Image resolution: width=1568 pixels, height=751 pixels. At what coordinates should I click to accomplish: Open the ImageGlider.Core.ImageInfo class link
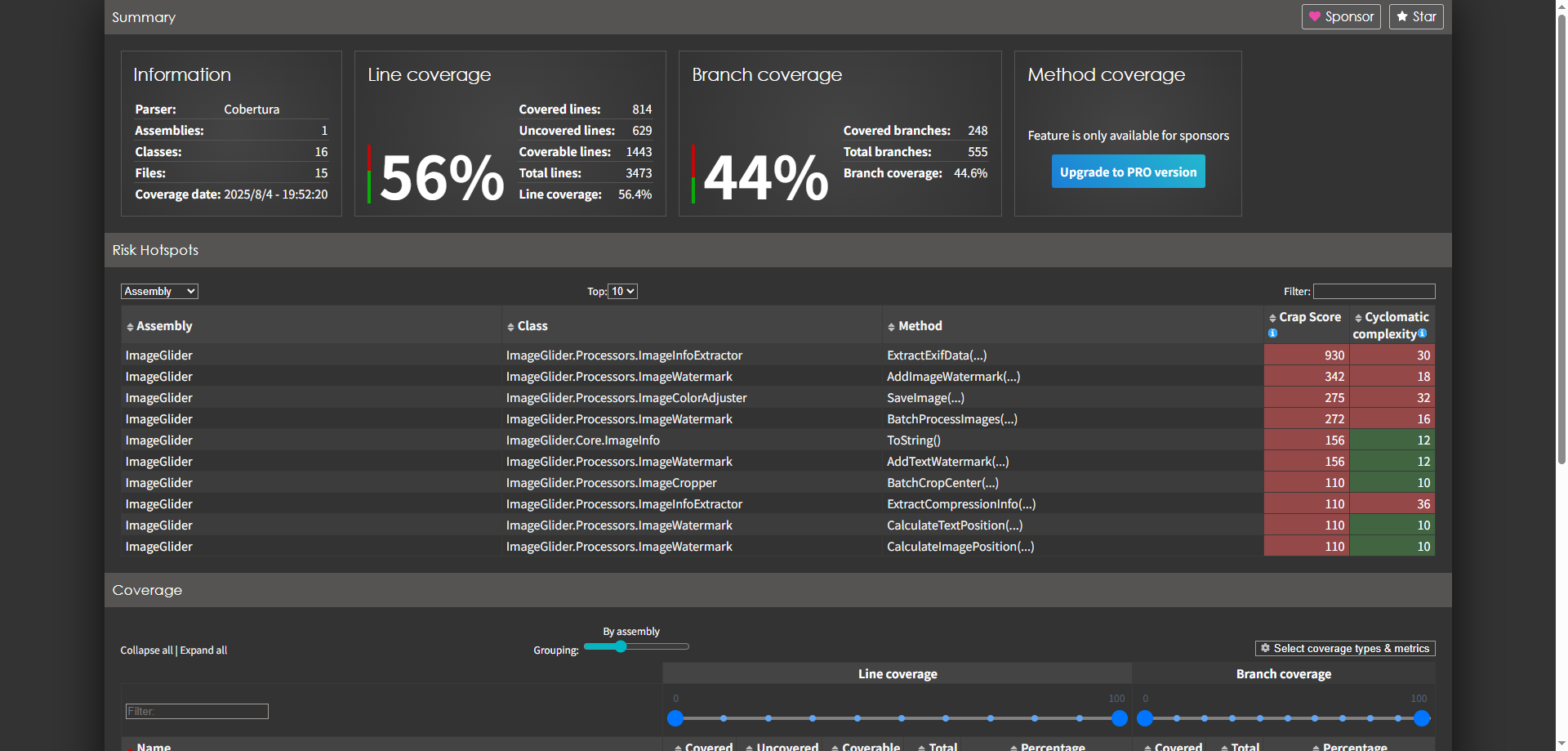(582, 440)
